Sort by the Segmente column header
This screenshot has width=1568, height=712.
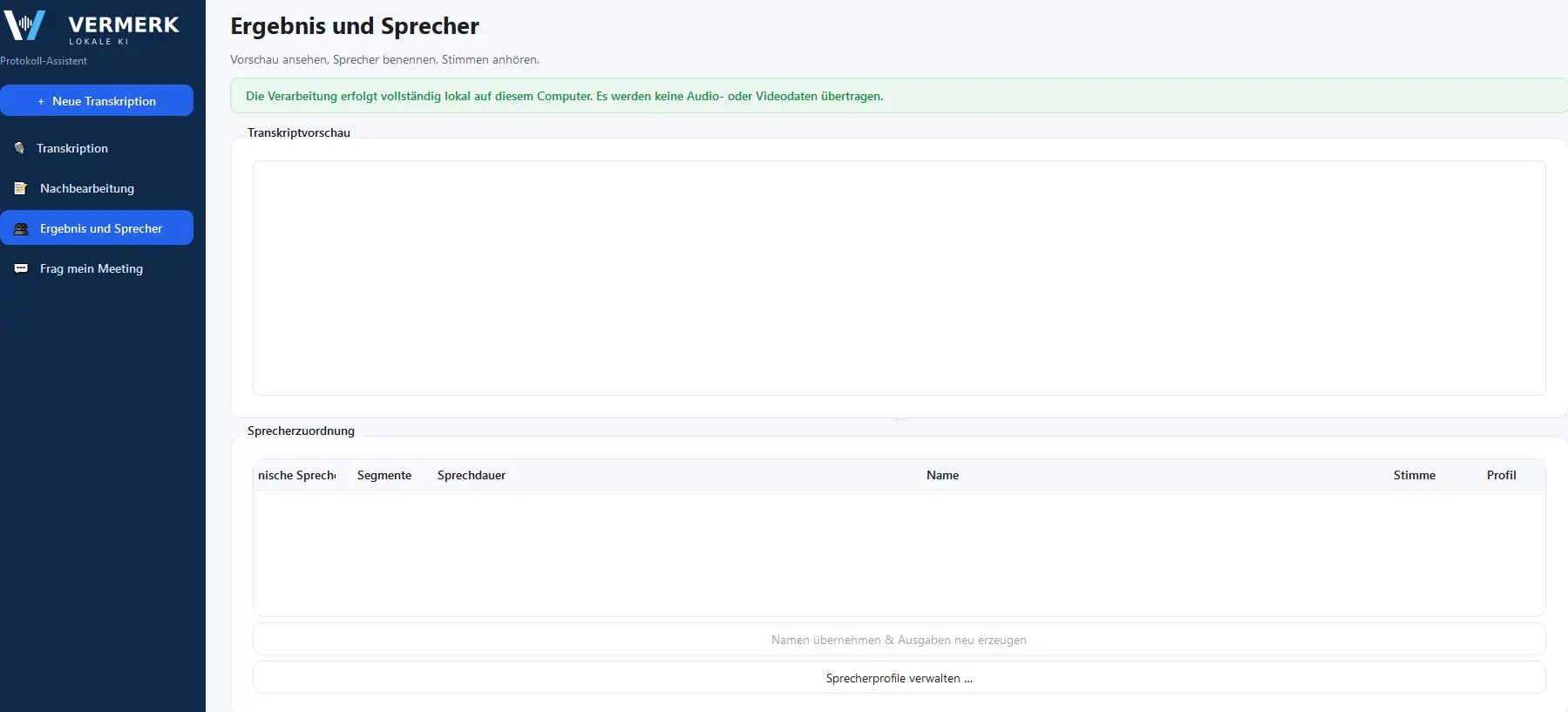(384, 475)
